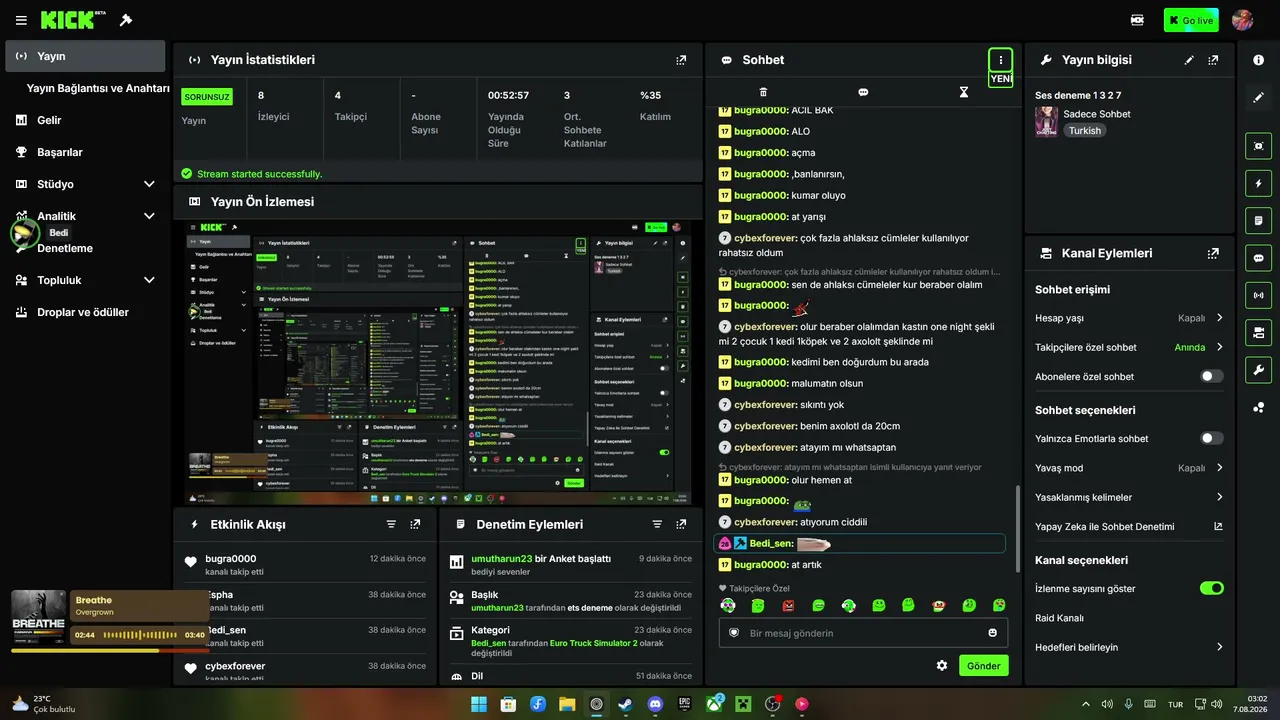Click the speech bubble icon in the chat toolbar
Image resolution: width=1280 pixels, height=720 pixels.
pyautogui.click(x=863, y=92)
